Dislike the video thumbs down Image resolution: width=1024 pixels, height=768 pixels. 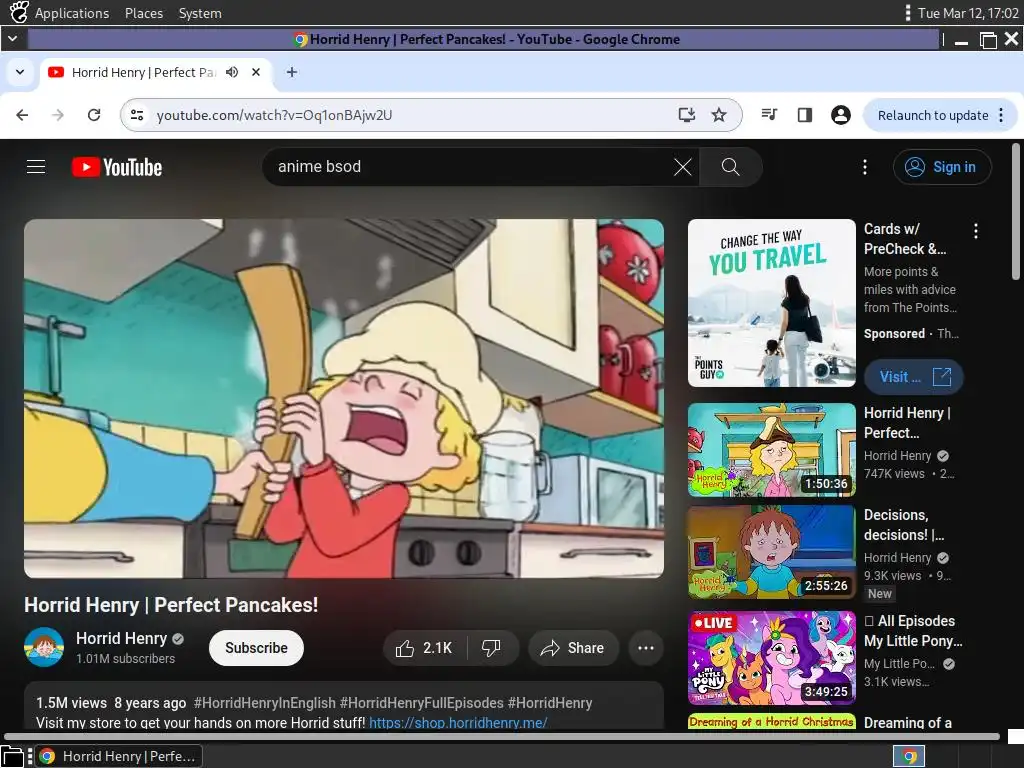[x=491, y=648]
